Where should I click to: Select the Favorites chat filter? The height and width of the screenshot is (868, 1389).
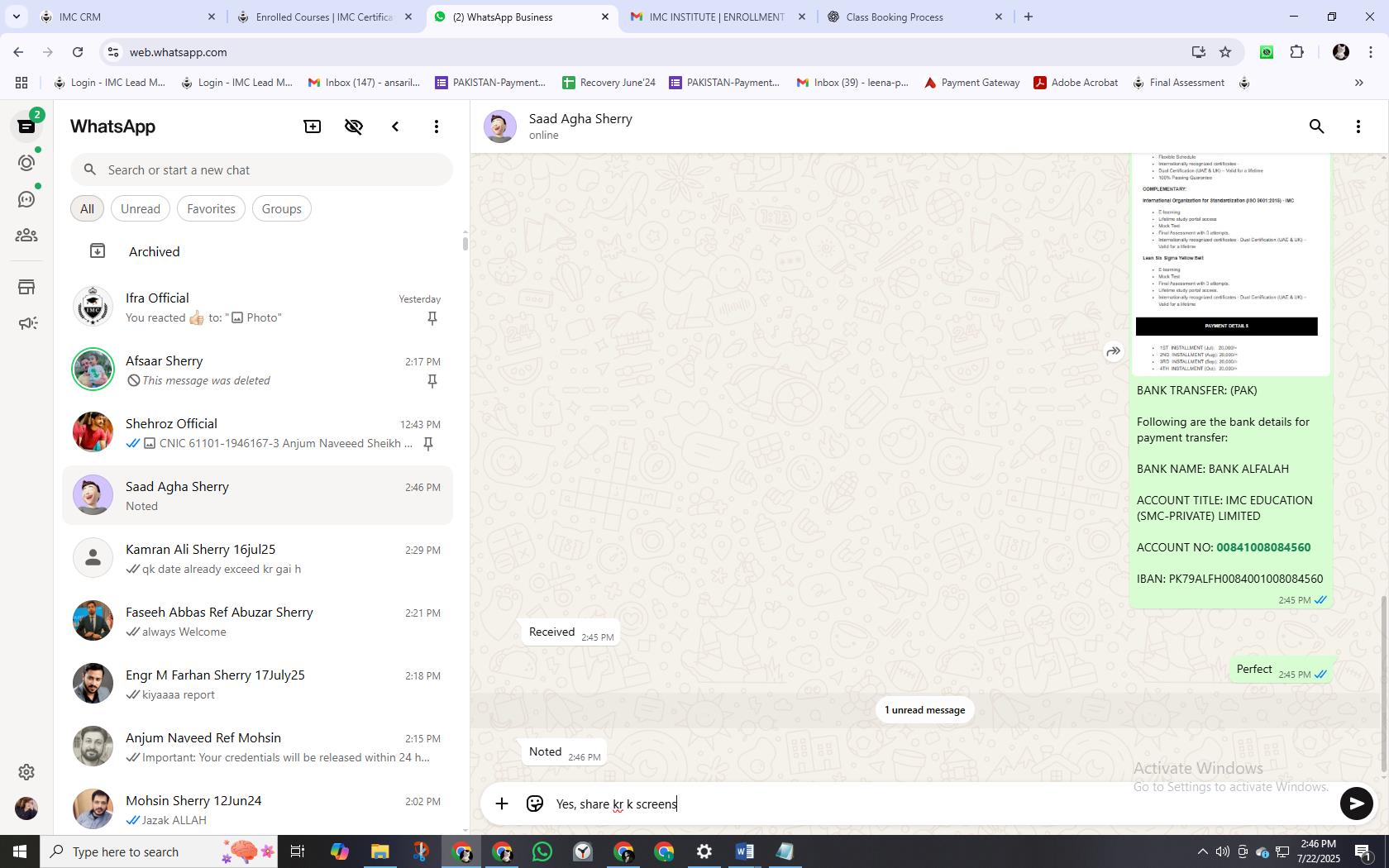211,209
